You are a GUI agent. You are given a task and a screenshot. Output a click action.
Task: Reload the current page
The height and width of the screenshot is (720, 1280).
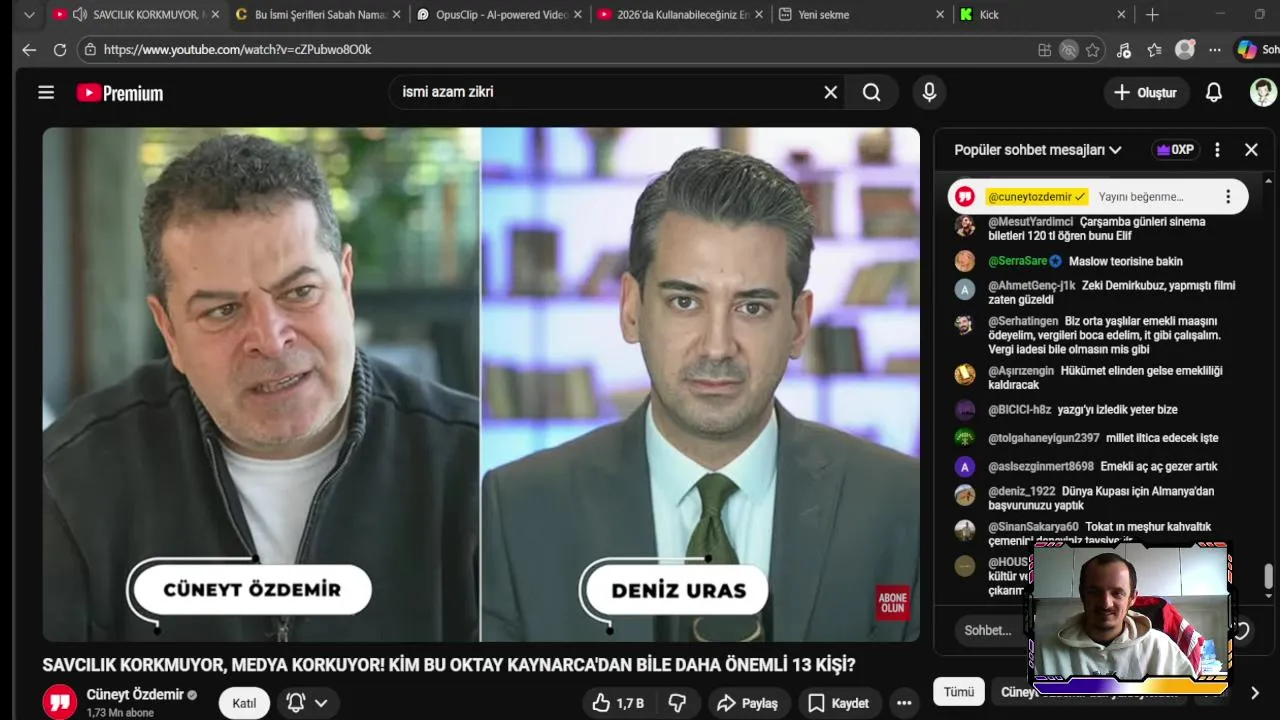click(60, 49)
